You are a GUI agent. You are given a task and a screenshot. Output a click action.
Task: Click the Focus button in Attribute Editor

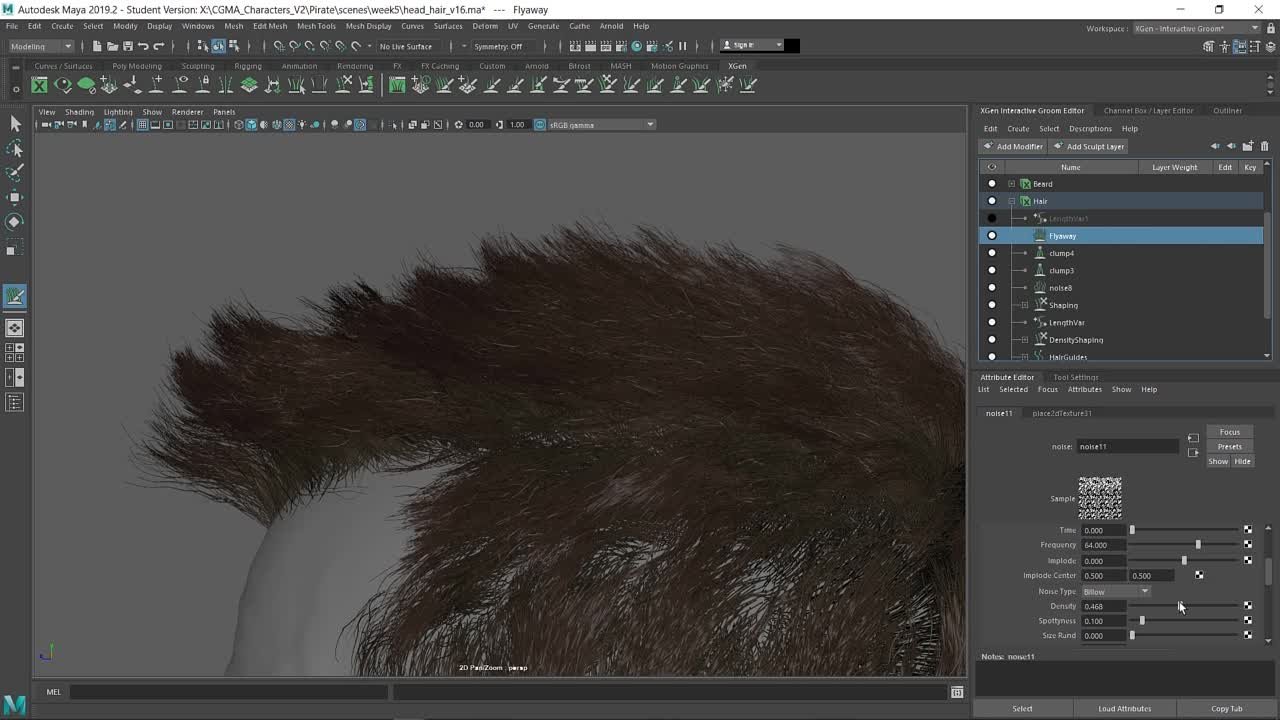click(1229, 432)
